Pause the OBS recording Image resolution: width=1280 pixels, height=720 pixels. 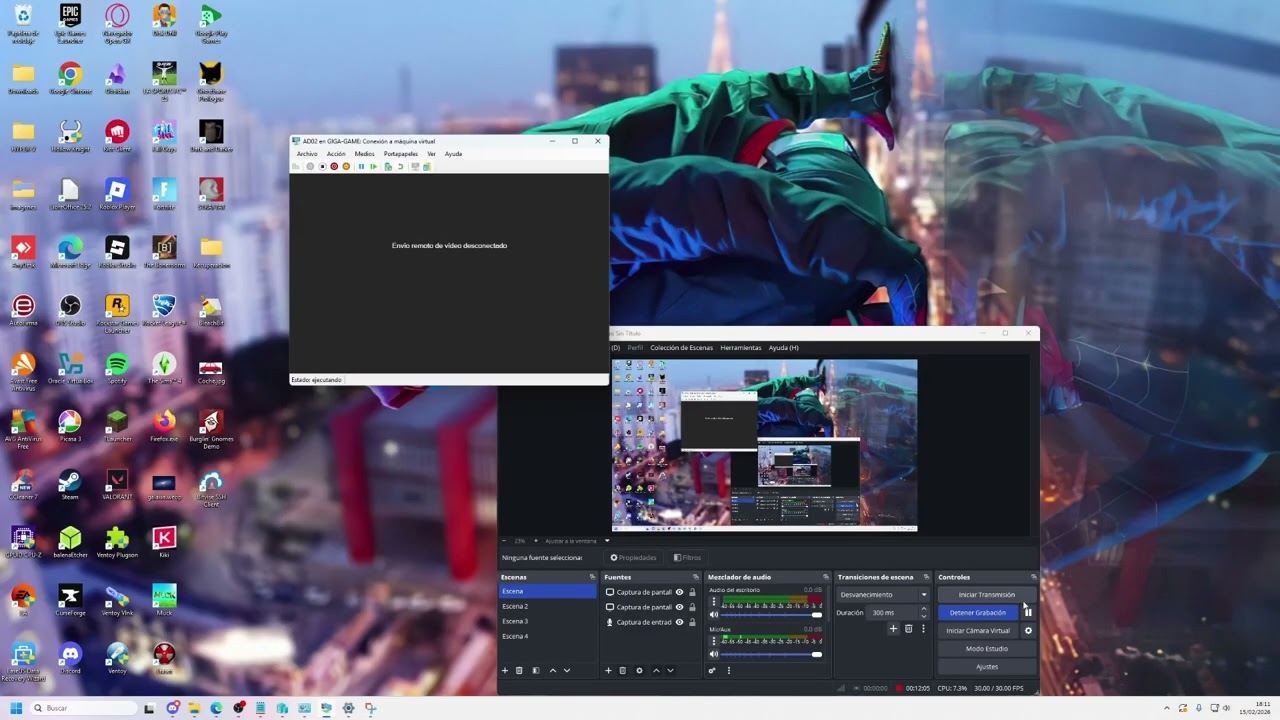click(x=1028, y=612)
